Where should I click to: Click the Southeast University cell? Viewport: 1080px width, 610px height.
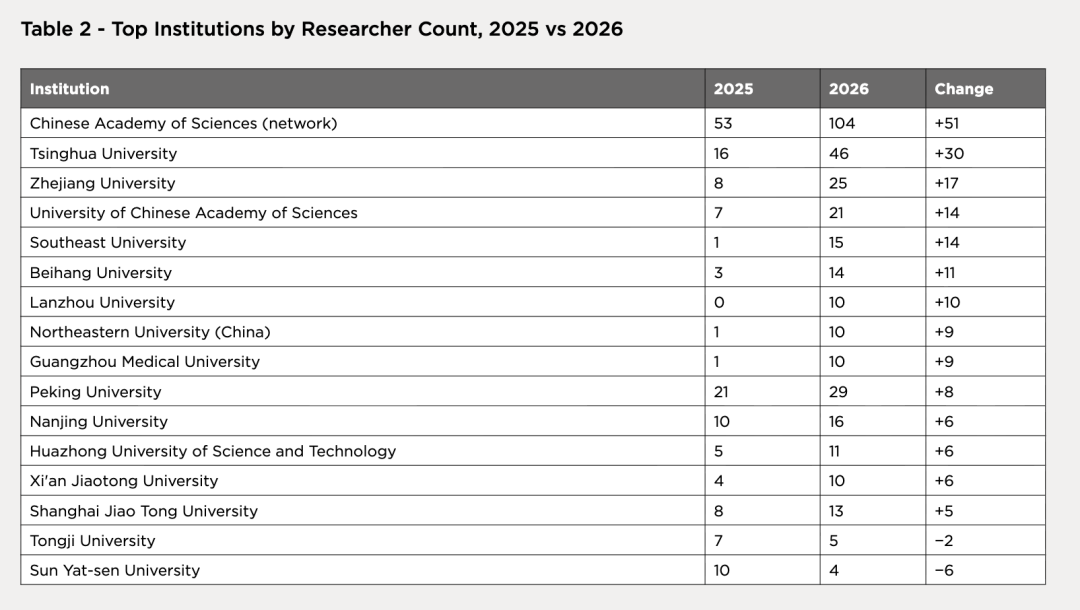pos(362,242)
